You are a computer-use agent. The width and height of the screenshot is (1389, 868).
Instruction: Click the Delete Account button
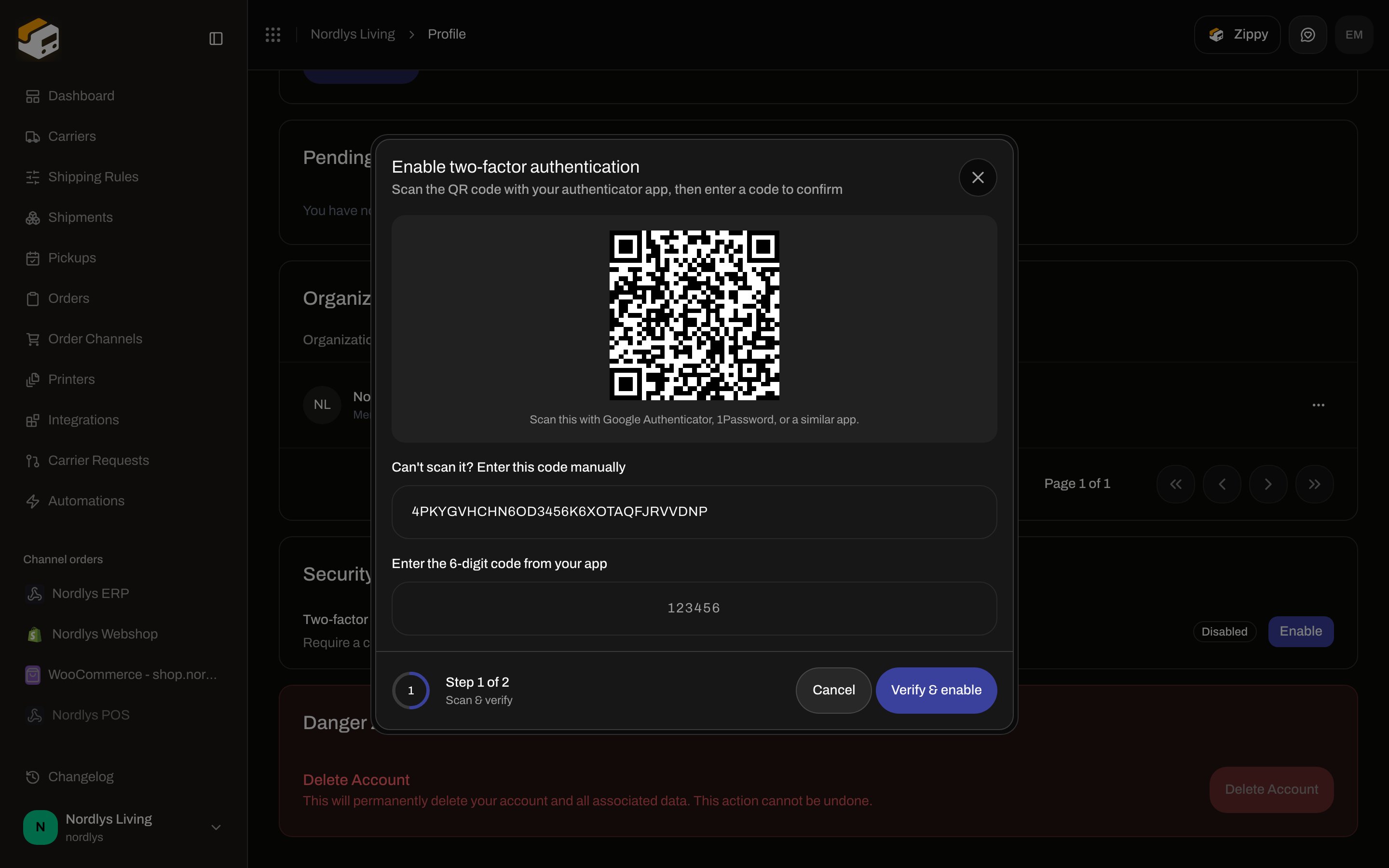point(1271,789)
